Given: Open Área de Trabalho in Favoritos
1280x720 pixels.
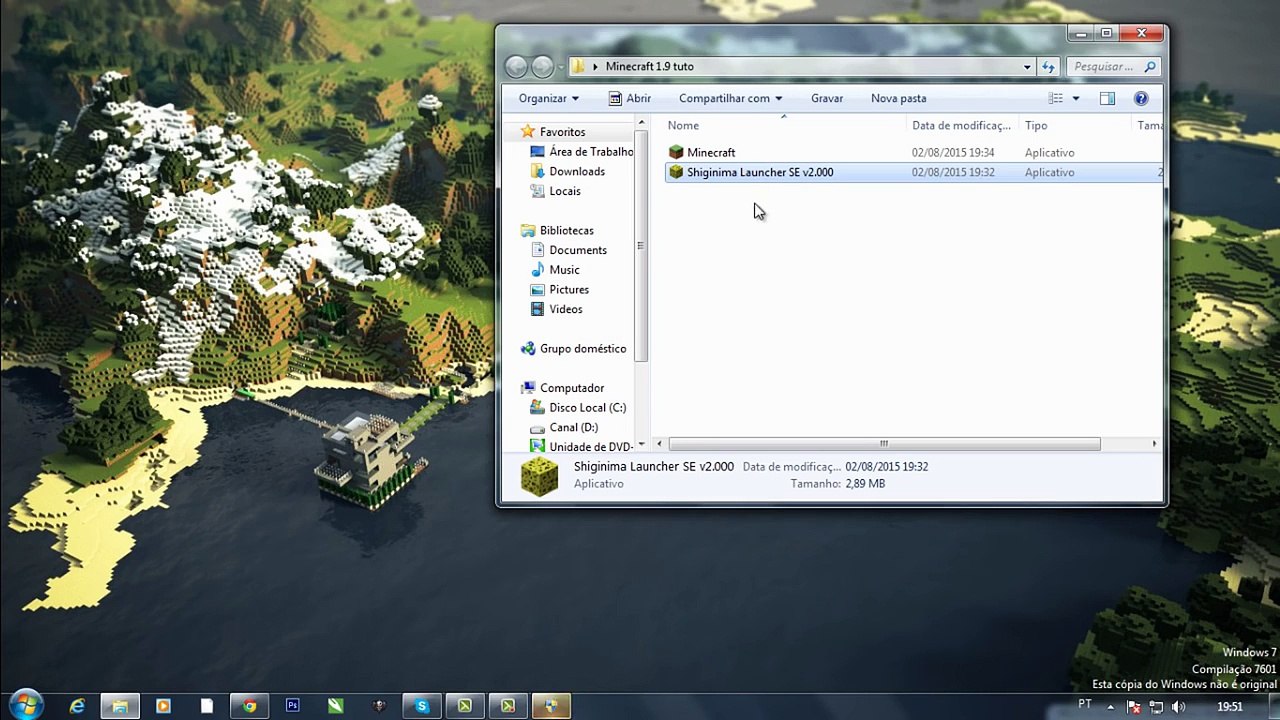Looking at the screenshot, I should (x=591, y=151).
